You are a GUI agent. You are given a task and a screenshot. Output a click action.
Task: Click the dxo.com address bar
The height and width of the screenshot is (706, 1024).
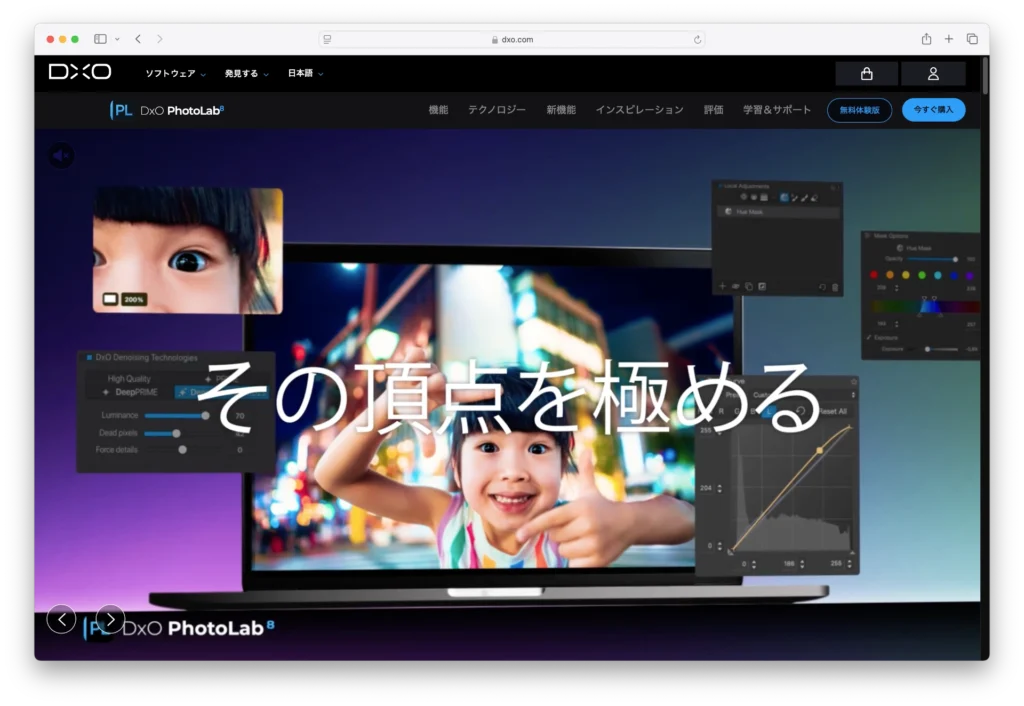click(512, 39)
